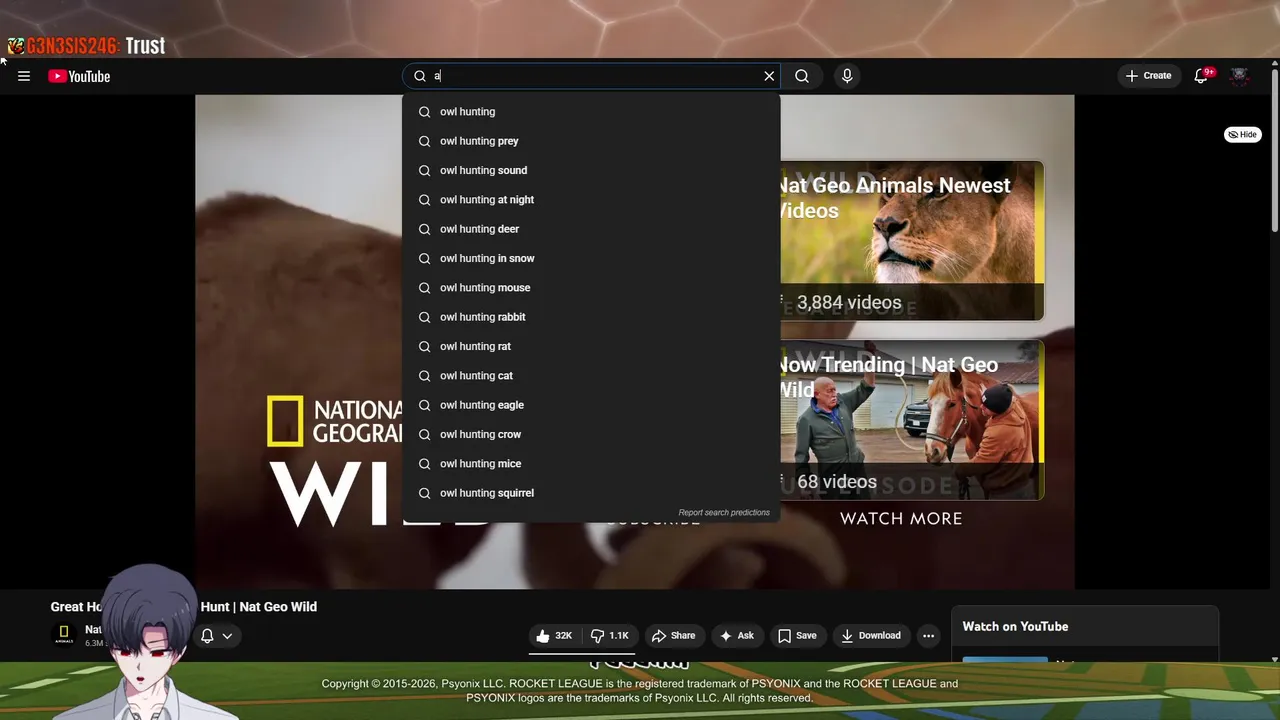Viewport: 1280px width, 720px height.
Task: Click the video title text
Action: tap(184, 607)
